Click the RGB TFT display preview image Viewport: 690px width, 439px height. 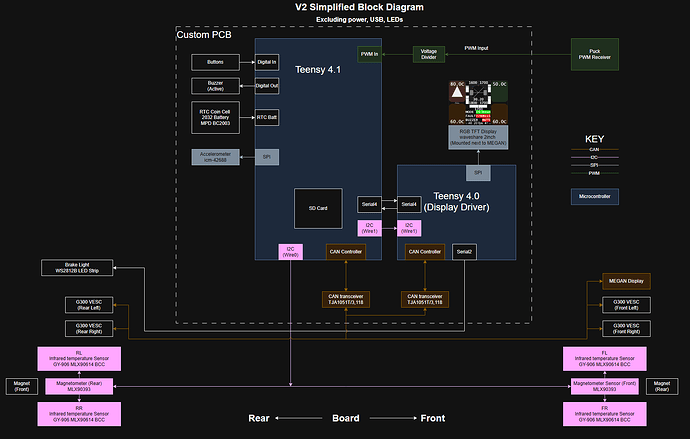476,103
